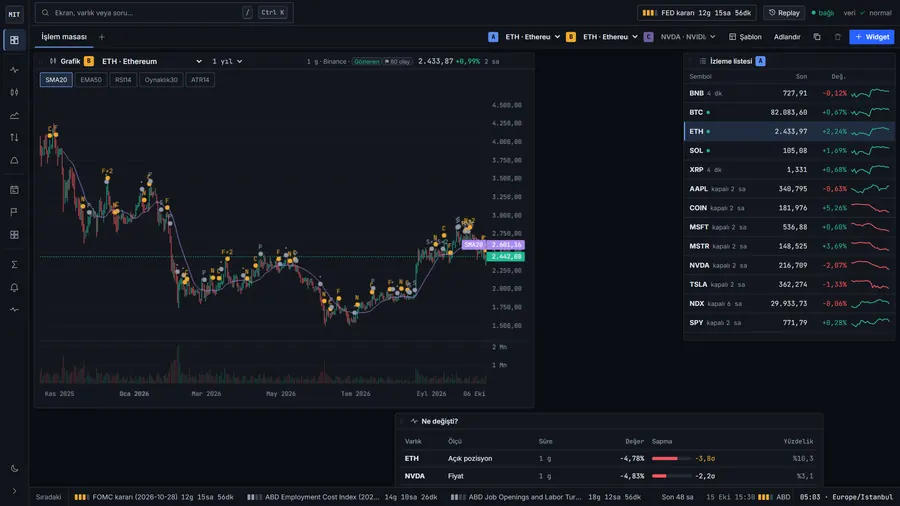Expand the sidebar with the chevron arrow
This screenshot has width=900, height=506.
click(14, 491)
